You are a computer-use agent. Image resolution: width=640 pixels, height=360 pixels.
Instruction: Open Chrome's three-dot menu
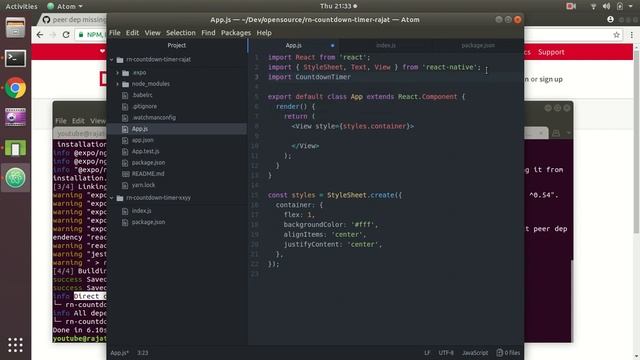[631, 35]
